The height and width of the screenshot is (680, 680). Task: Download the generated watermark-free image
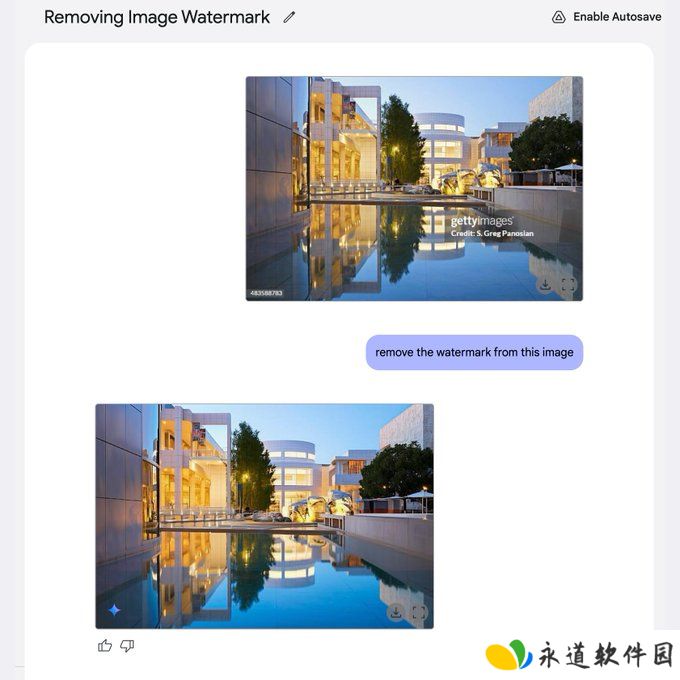[395, 612]
